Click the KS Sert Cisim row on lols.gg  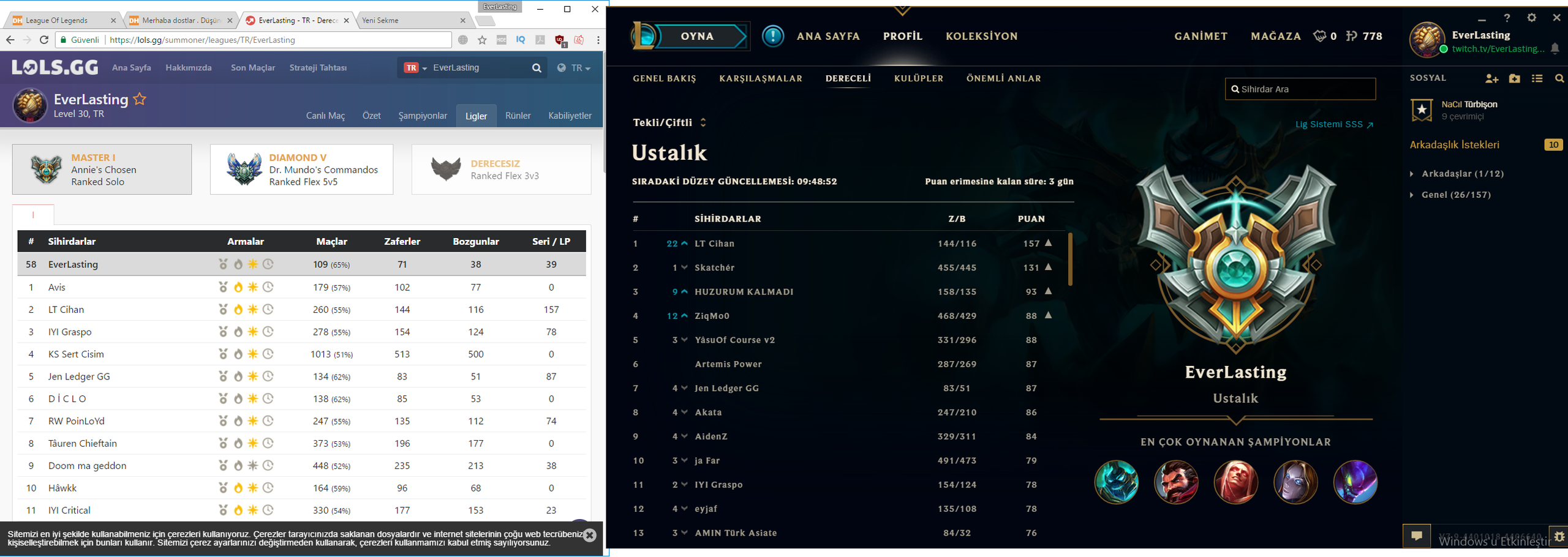(x=301, y=354)
